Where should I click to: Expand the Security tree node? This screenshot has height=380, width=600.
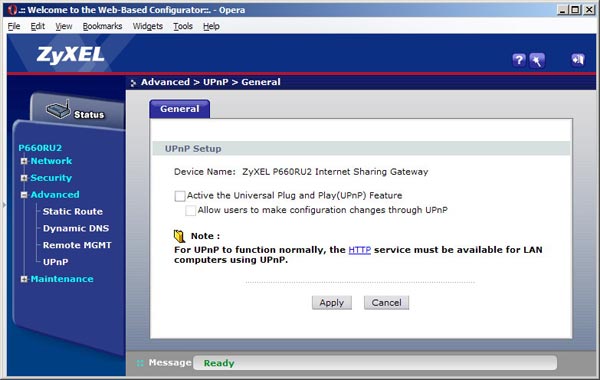[x=24, y=178]
